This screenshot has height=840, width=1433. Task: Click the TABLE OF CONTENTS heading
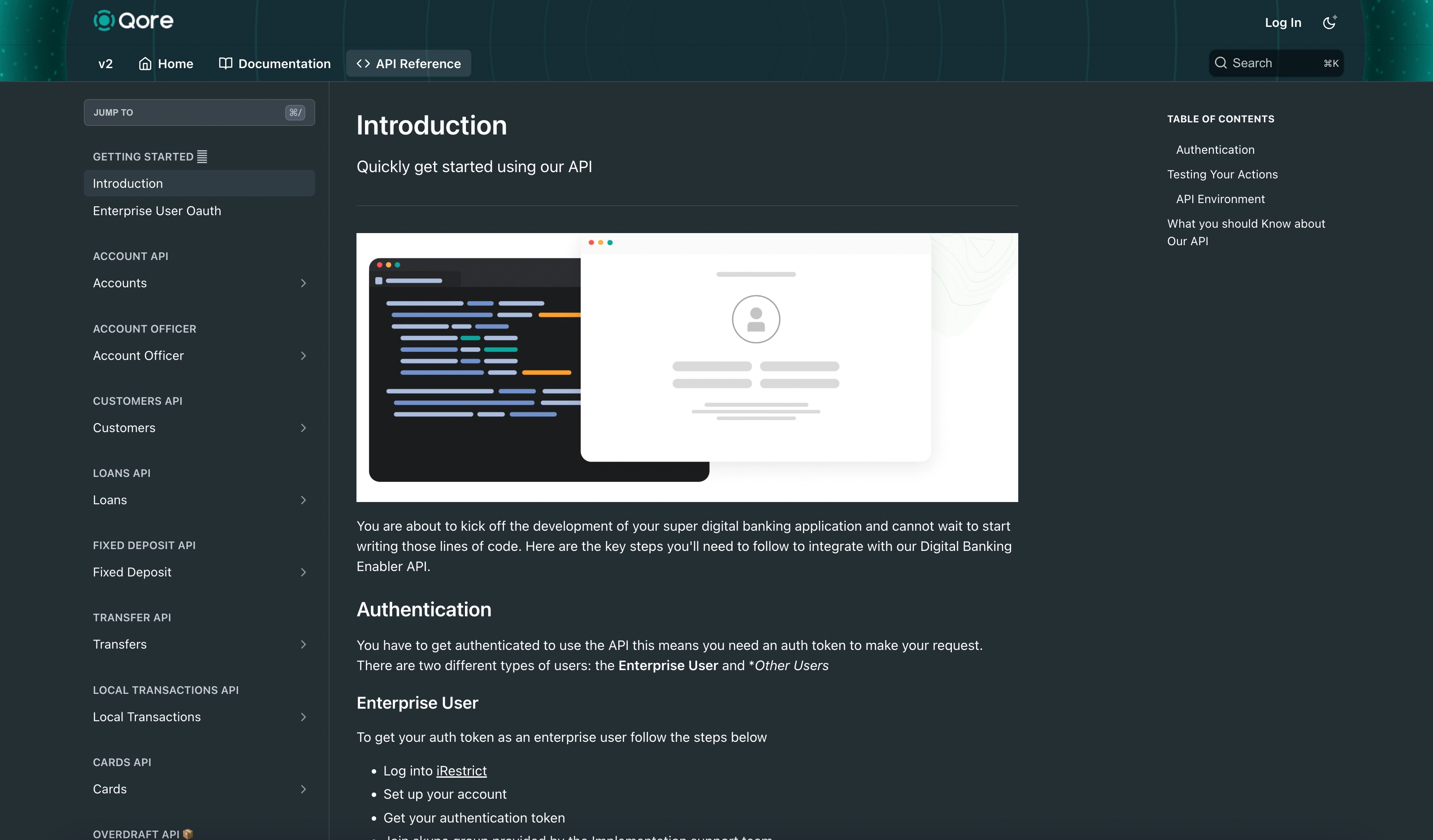coord(1220,119)
